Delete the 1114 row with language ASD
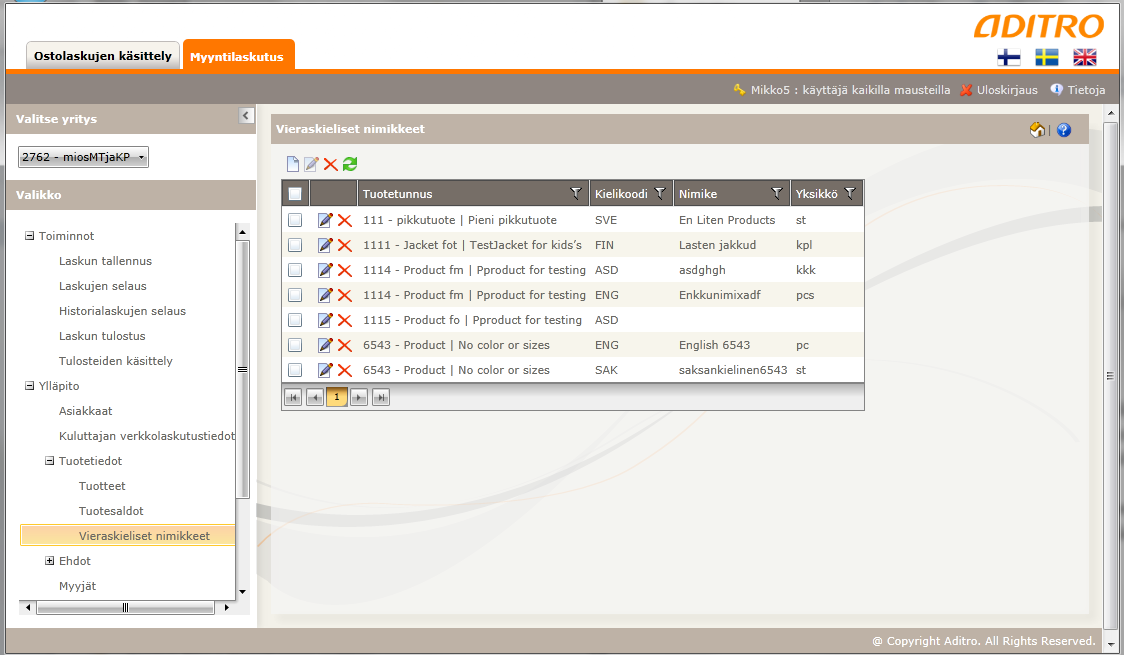Viewport: 1124px width, 655px height. tap(345, 270)
